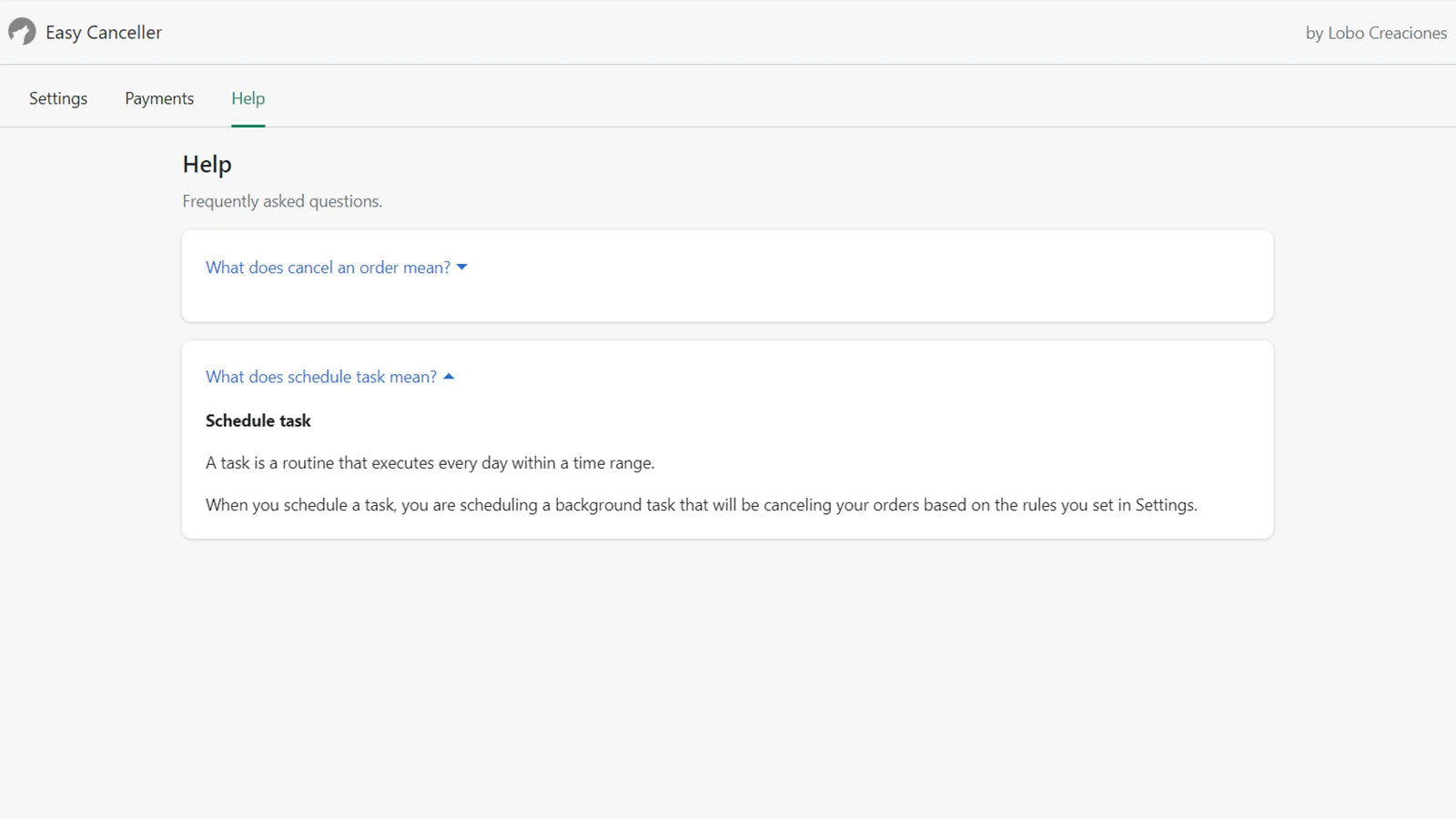
Task: Click the downward chevron next to the first FAQ
Action: point(462,267)
